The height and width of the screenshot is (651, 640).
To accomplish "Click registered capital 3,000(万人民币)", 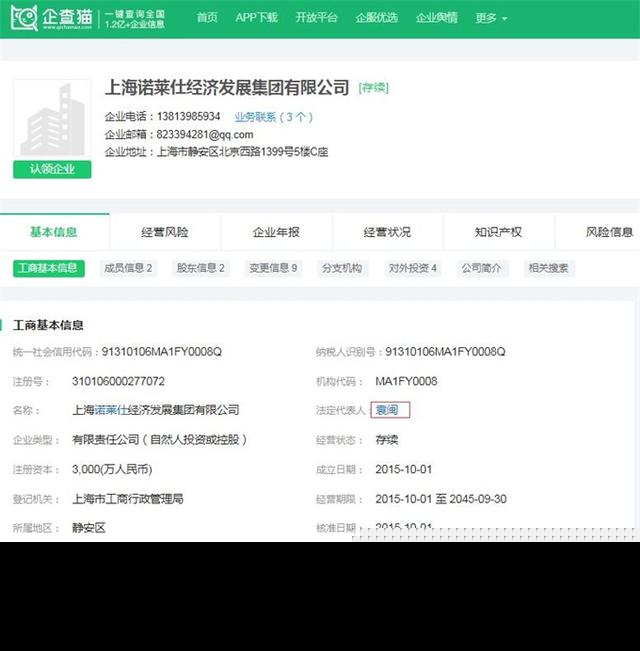I will click(x=112, y=469).
